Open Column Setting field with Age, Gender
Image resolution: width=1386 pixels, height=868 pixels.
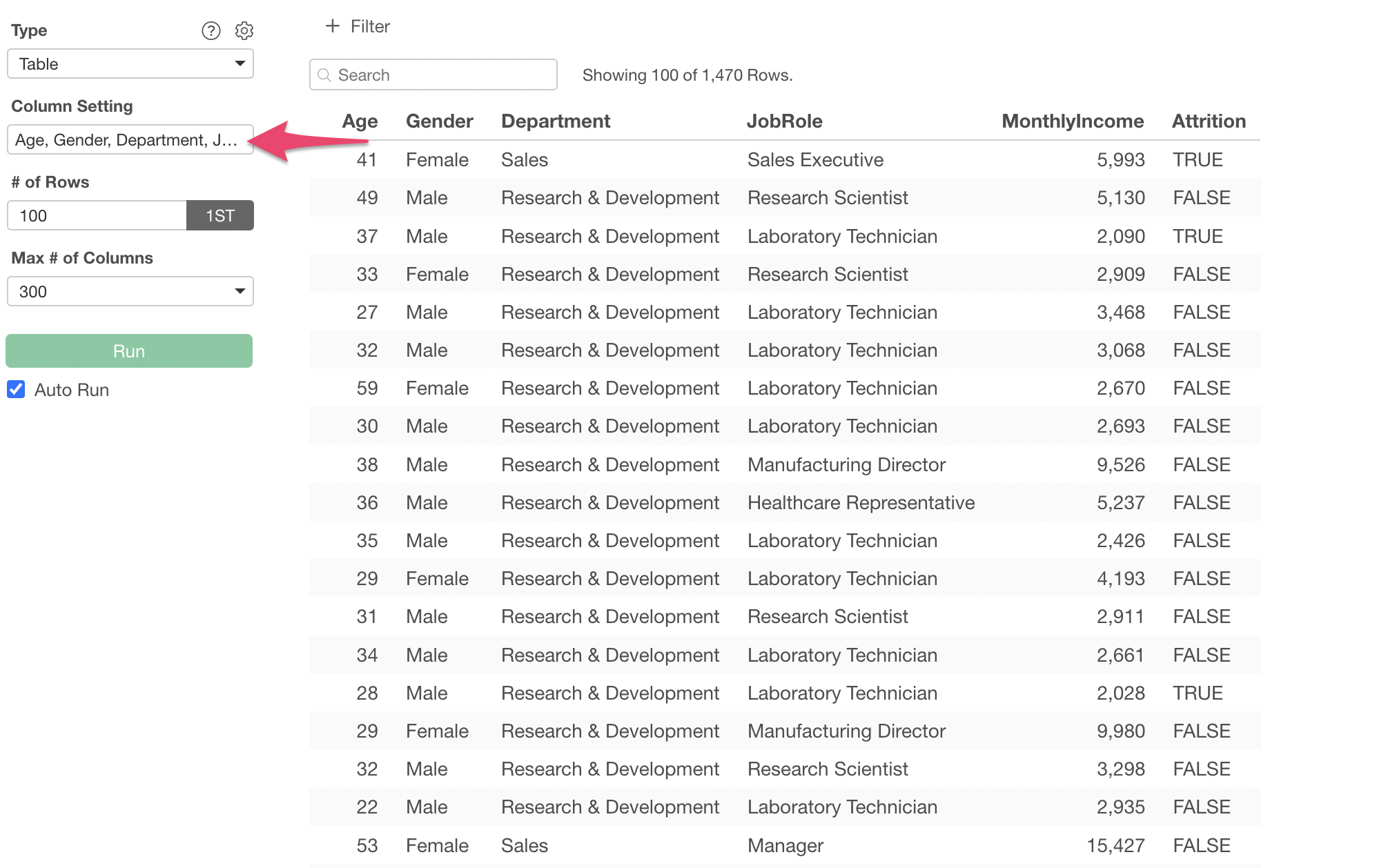pos(130,140)
